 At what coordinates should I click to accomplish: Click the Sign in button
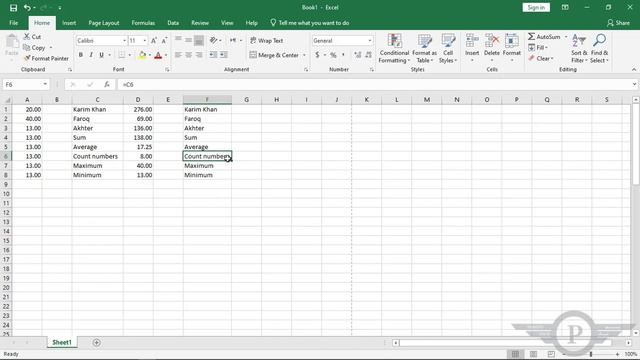tap(536, 7)
